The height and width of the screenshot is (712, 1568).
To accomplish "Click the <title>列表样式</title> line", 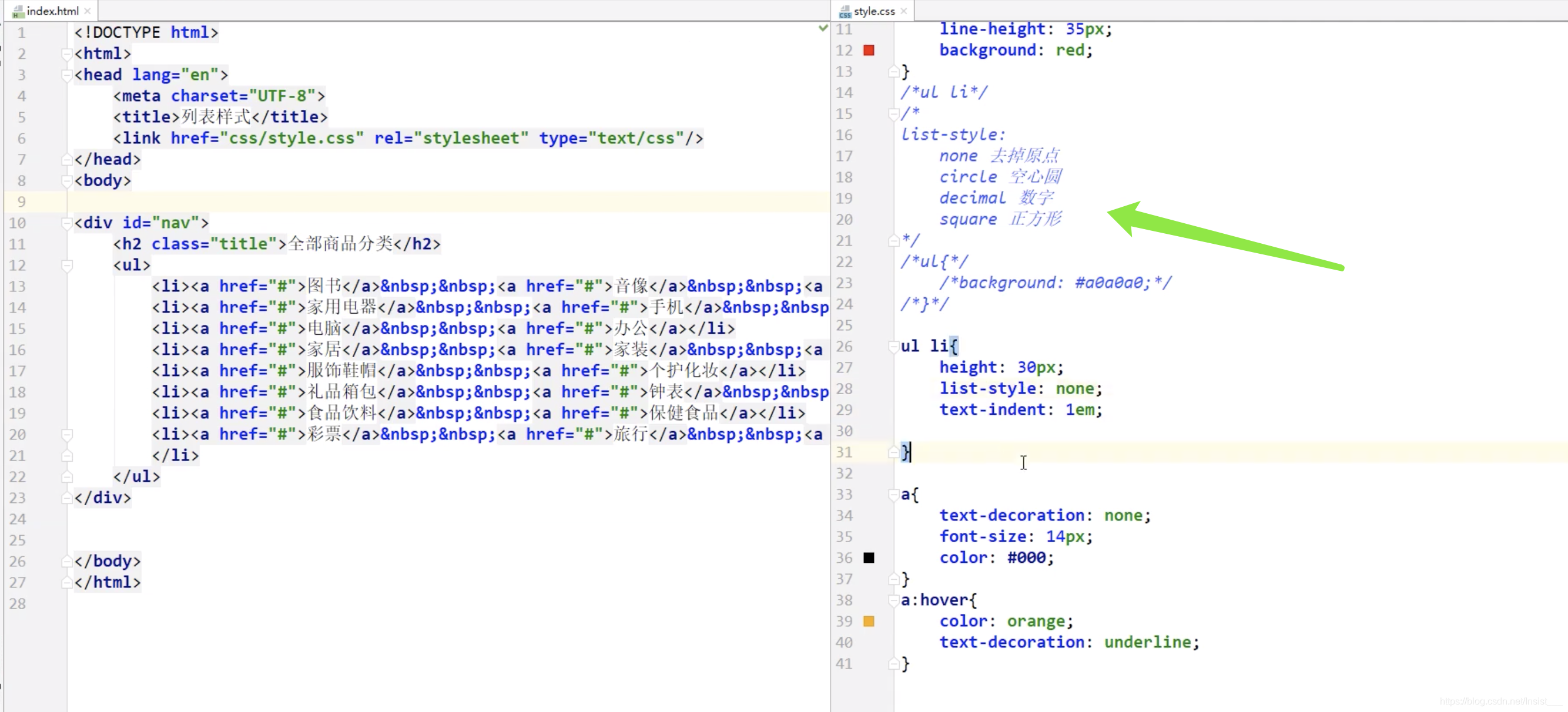I will coord(220,117).
